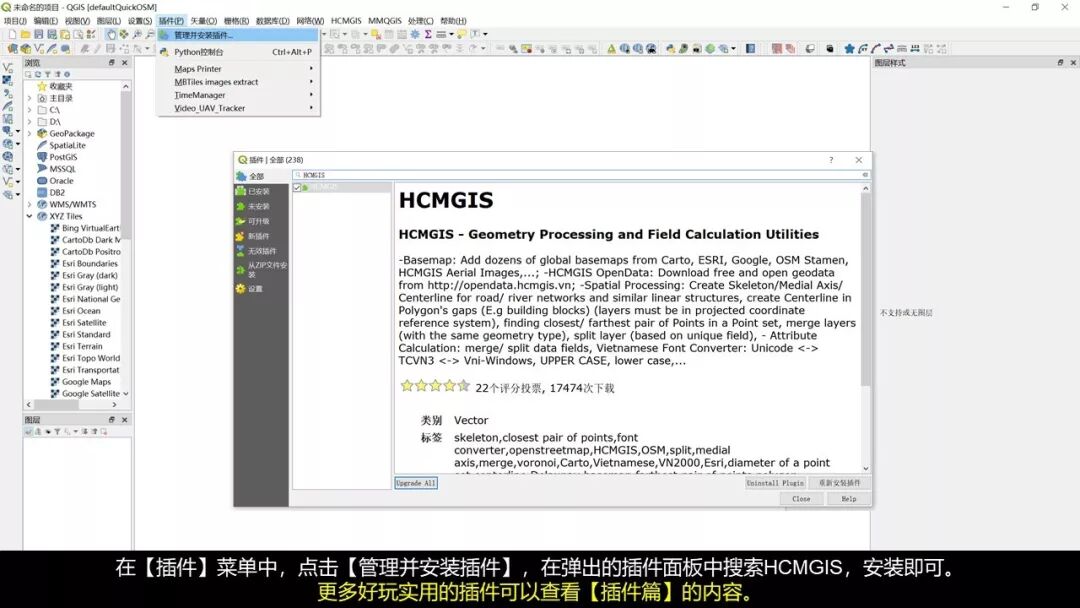Viewport: 1080px width, 608px height.
Task: Open Python控制台 menu entry
Action: [x=238, y=52]
